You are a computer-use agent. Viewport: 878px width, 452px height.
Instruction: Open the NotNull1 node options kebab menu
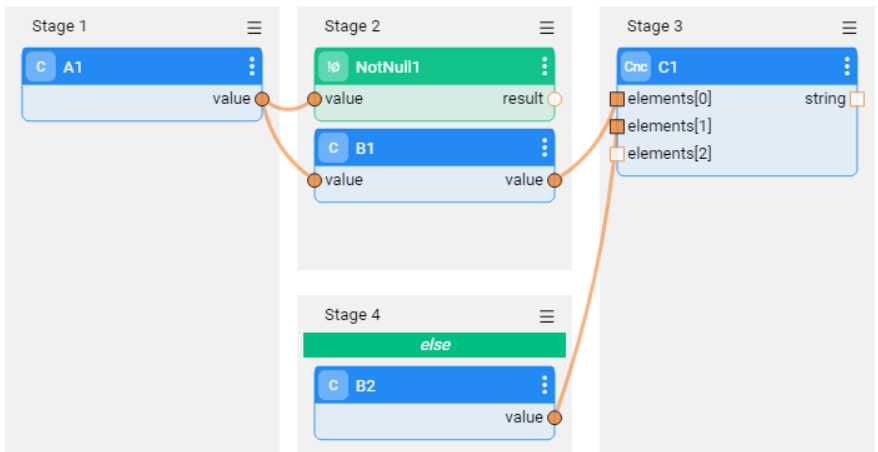point(545,67)
